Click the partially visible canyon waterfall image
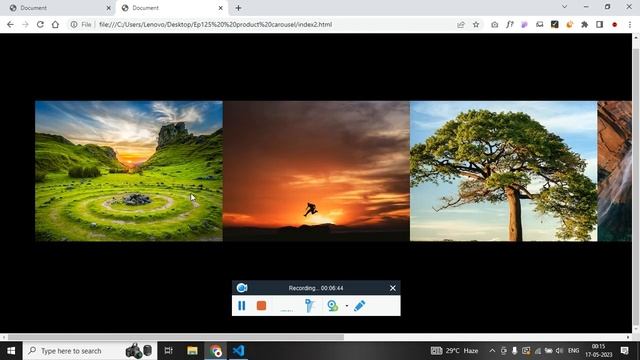The width and height of the screenshot is (640, 360). (x=615, y=171)
